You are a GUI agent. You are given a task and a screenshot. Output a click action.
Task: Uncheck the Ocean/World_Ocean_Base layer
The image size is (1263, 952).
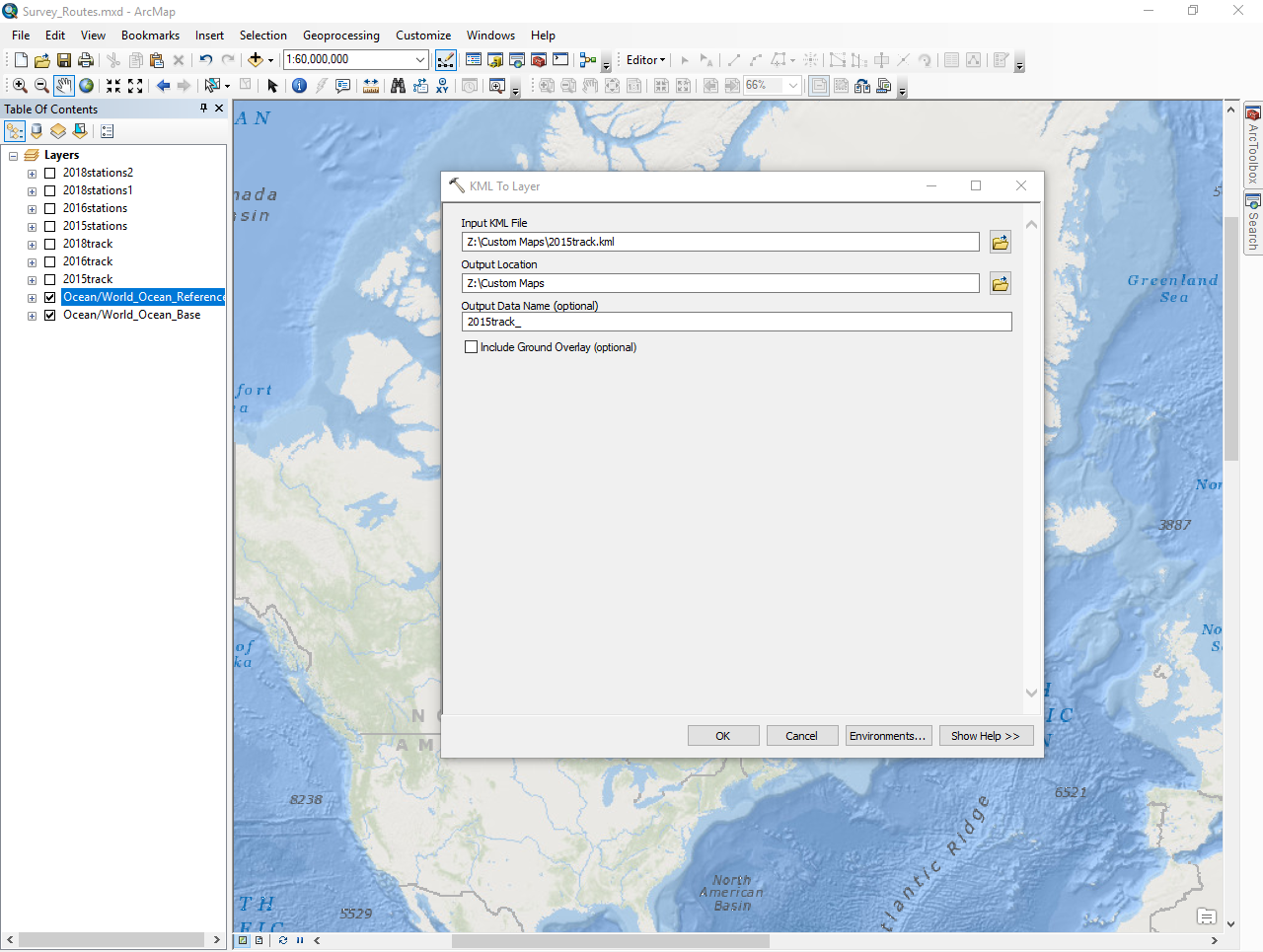[x=49, y=315]
